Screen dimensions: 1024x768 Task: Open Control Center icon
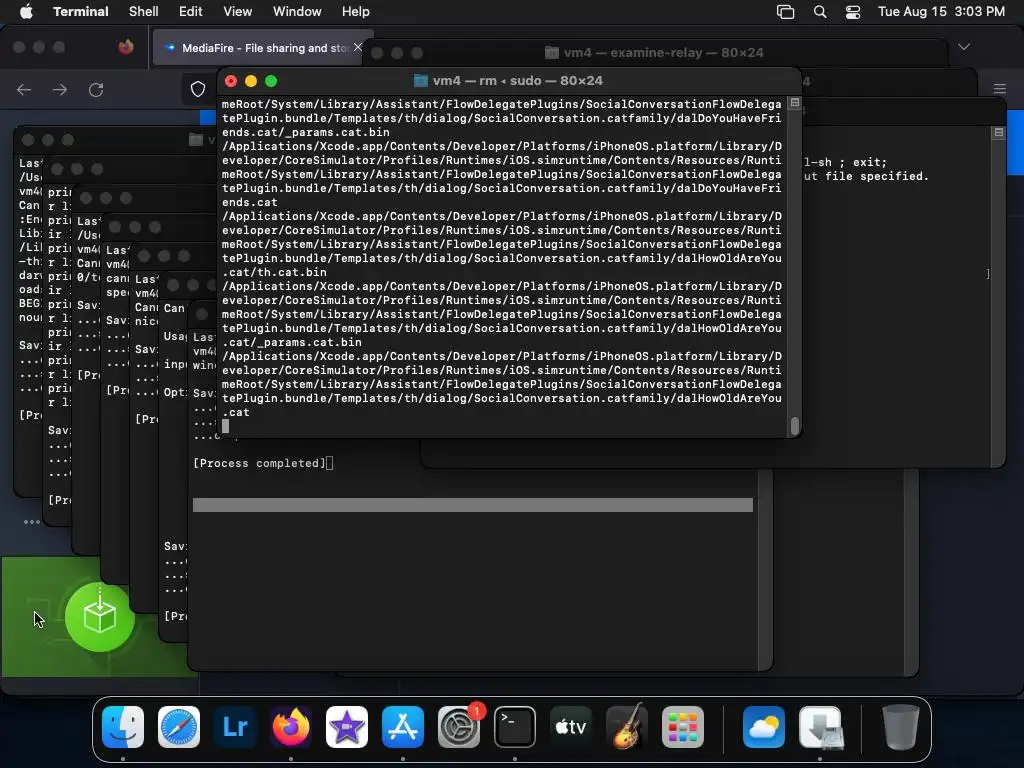(852, 12)
